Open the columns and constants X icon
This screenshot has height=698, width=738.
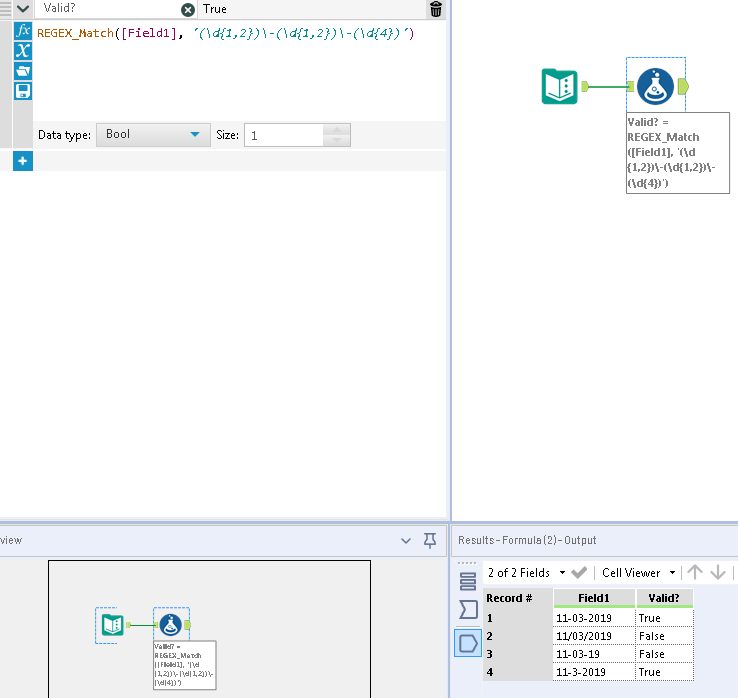23,51
